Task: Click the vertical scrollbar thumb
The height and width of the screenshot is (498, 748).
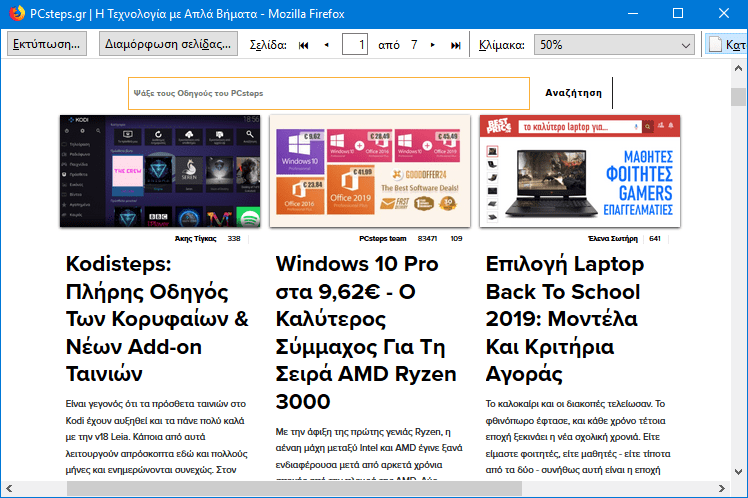Action: click(738, 97)
